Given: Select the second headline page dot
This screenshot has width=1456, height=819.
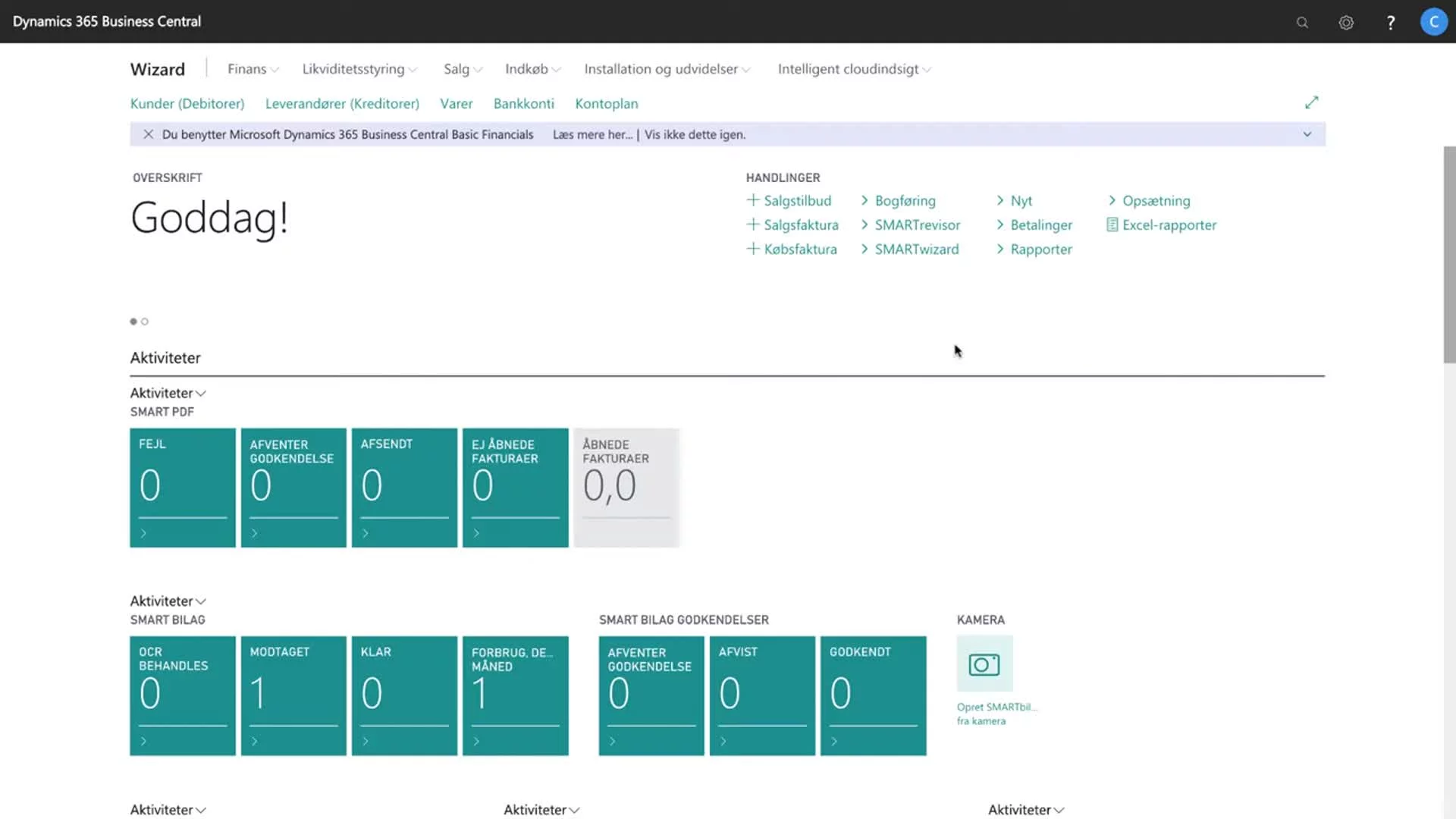Looking at the screenshot, I should pos(145,322).
